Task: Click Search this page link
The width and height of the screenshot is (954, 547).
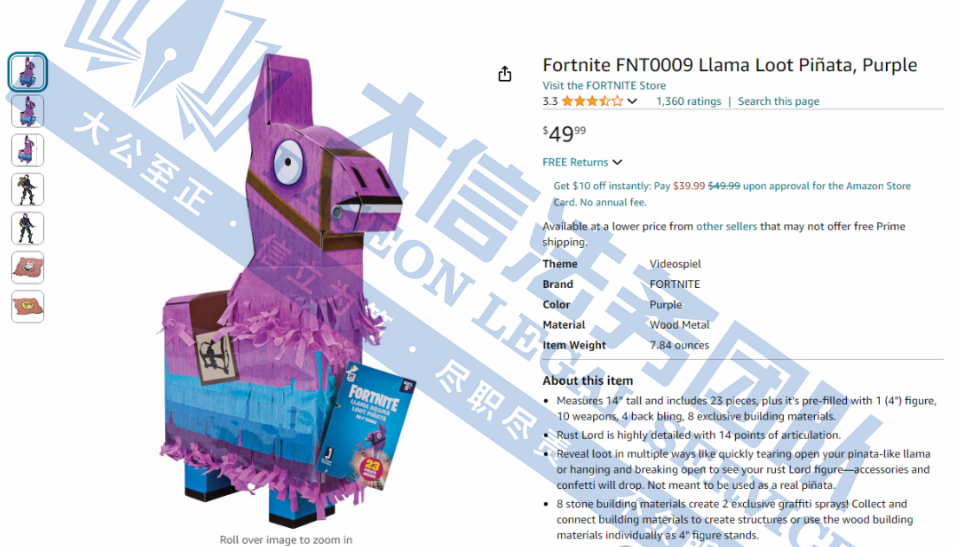Action: (778, 102)
